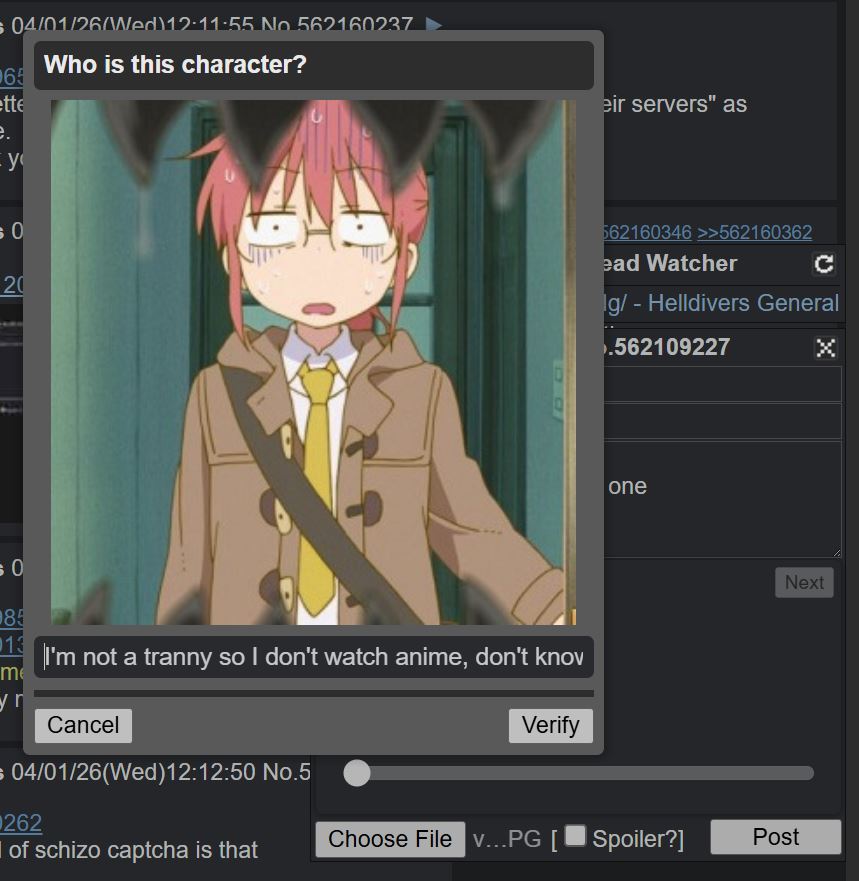Image resolution: width=859 pixels, height=881 pixels.
Task: Click the comment box containing "one"
Action: click(x=722, y=499)
